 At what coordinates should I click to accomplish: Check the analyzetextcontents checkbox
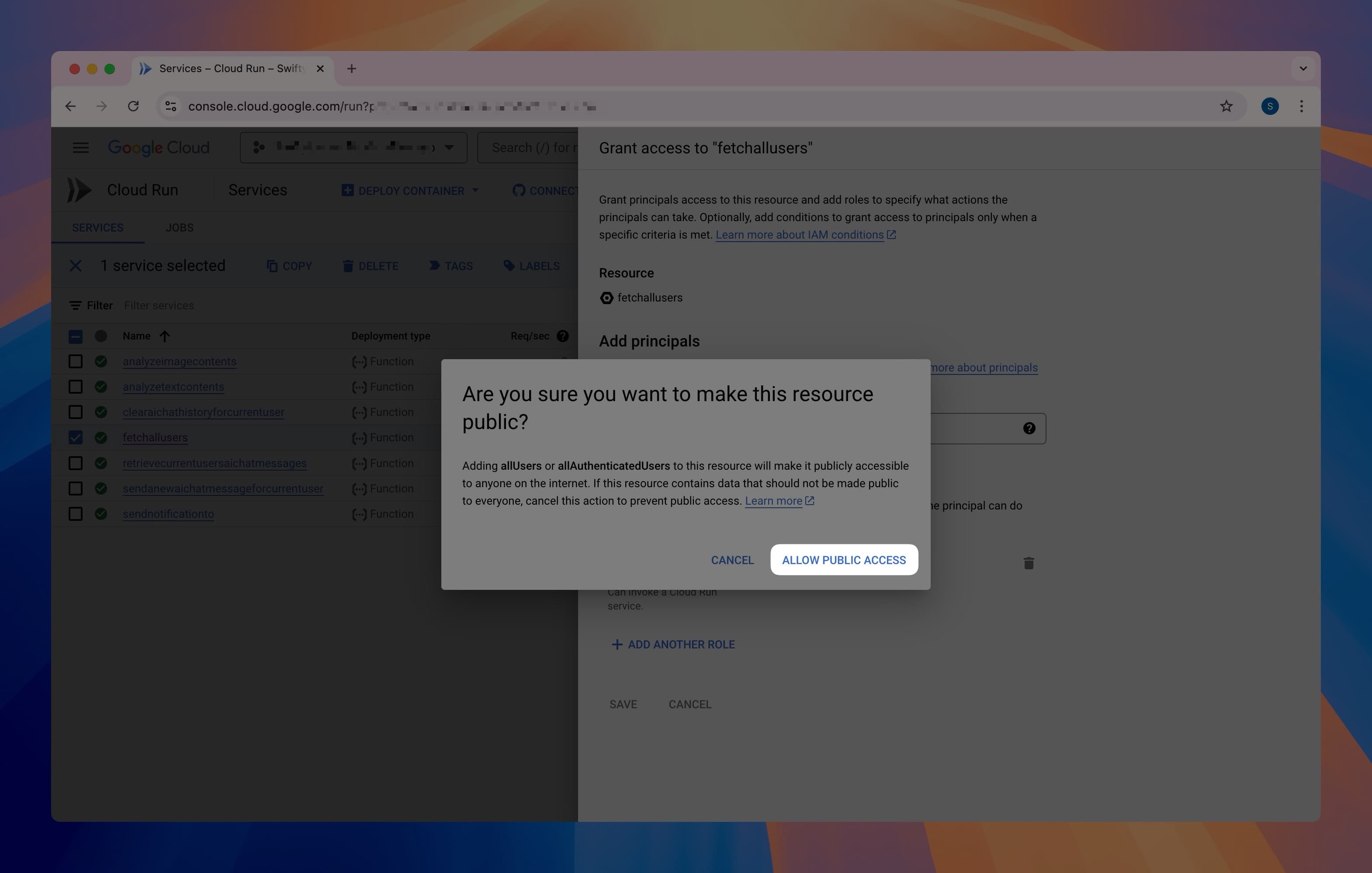pyautogui.click(x=75, y=387)
